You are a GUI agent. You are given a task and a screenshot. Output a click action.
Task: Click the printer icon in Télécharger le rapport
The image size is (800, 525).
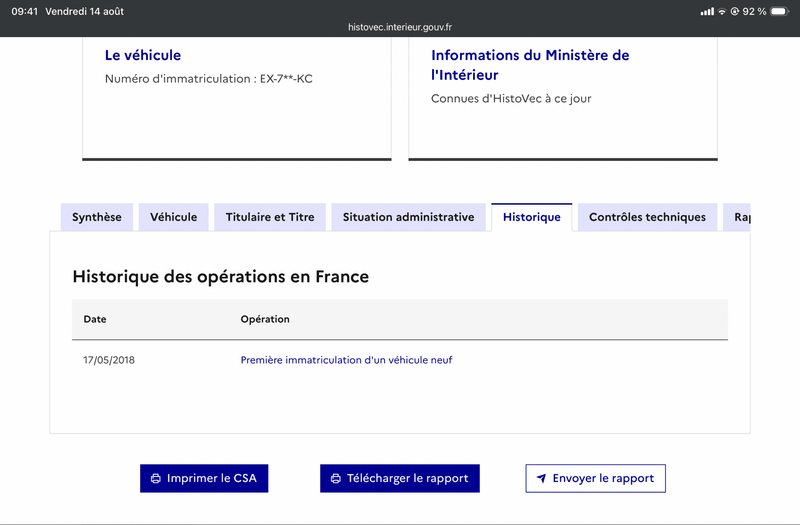click(x=336, y=479)
